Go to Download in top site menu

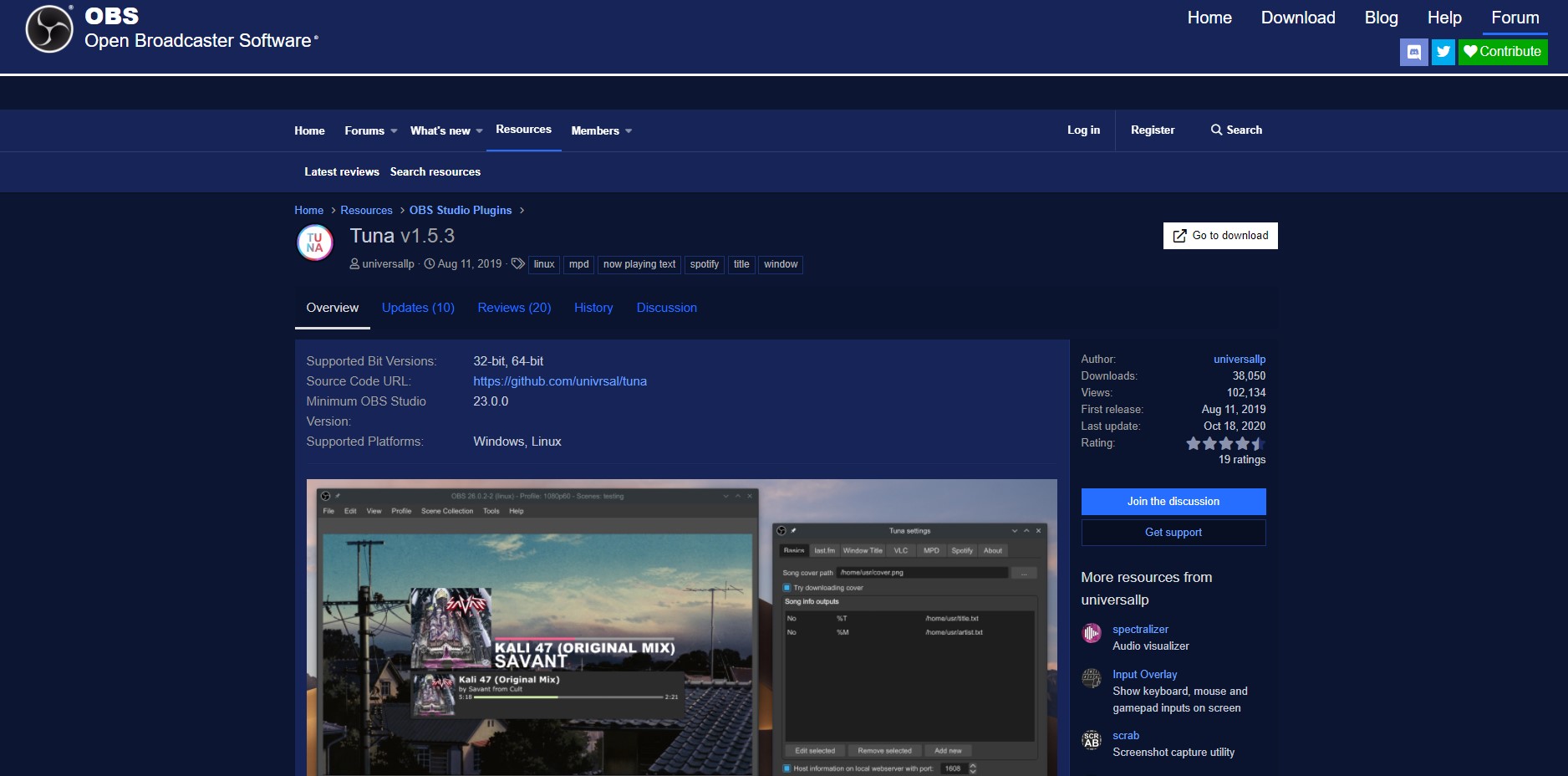click(x=1298, y=18)
